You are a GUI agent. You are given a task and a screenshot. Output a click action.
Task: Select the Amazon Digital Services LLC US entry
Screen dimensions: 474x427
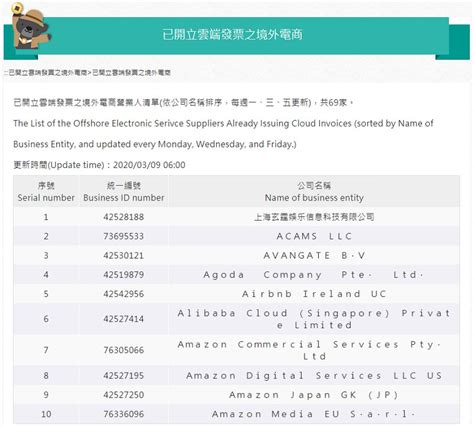(314, 376)
